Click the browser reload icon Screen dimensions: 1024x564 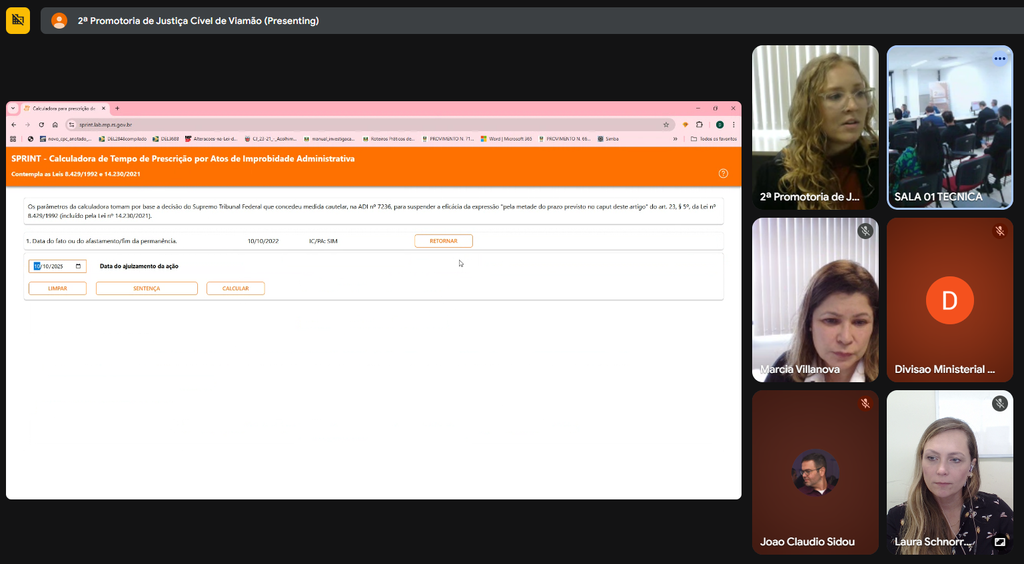coord(41,125)
